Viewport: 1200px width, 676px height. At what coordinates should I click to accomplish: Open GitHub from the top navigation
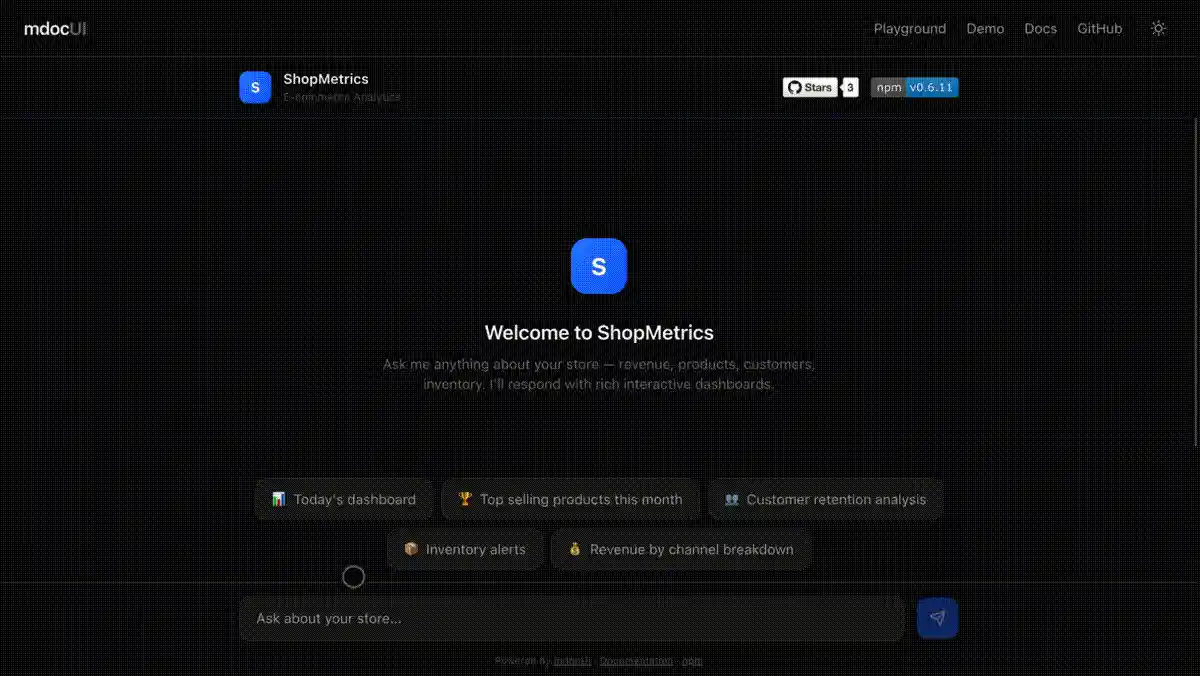point(1099,28)
